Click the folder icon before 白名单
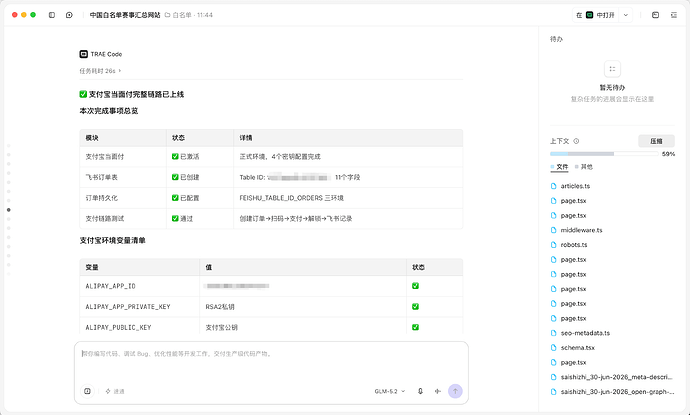The image size is (690, 415). point(167,15)
